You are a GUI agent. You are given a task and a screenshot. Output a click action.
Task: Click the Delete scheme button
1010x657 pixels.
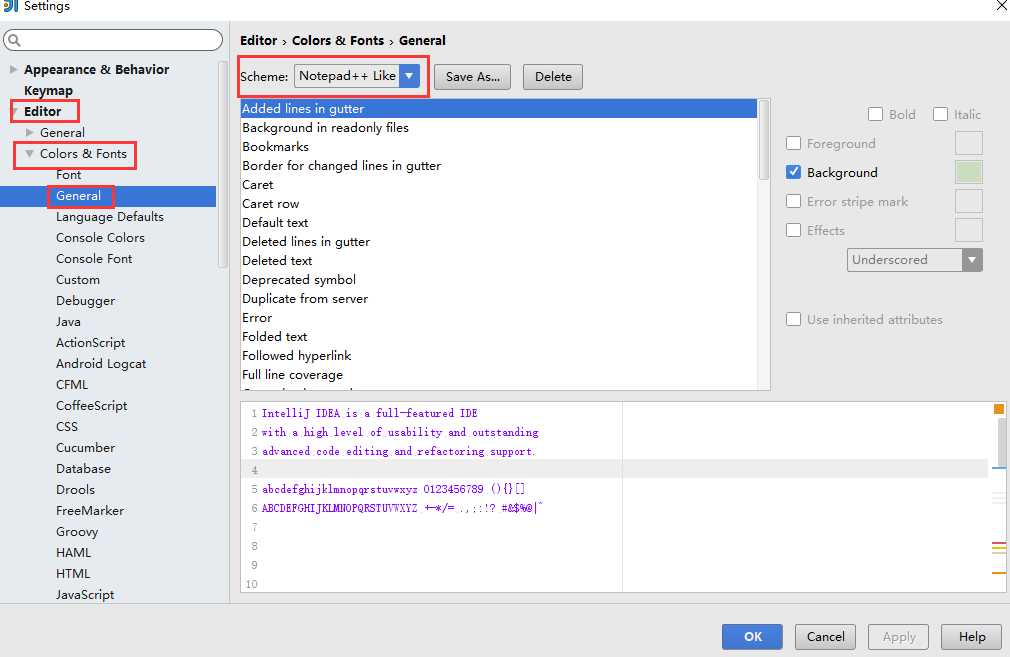coord(553,77)
